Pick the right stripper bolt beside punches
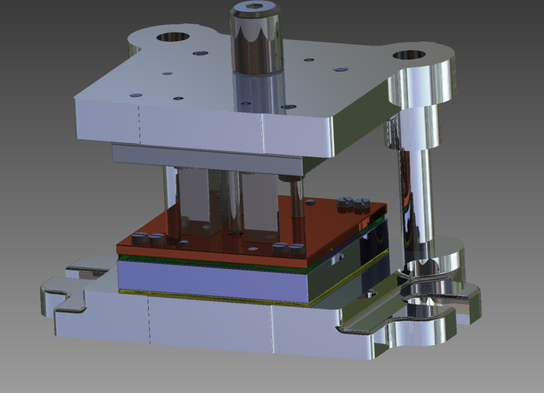 pos(296,212)
